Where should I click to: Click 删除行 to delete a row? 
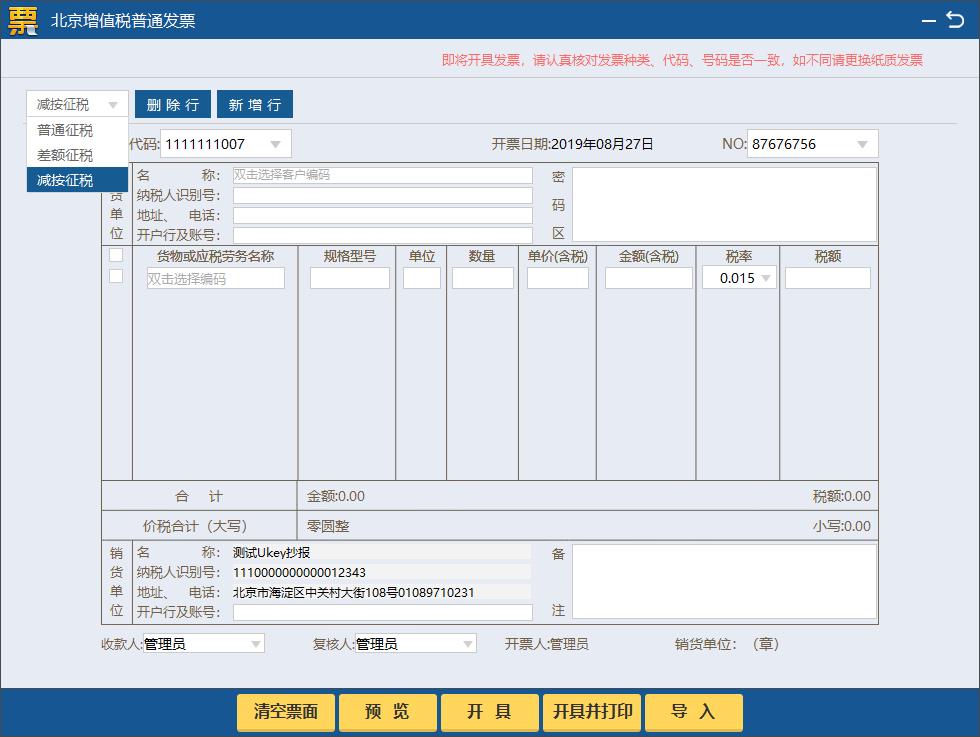(x=172, y=103)
